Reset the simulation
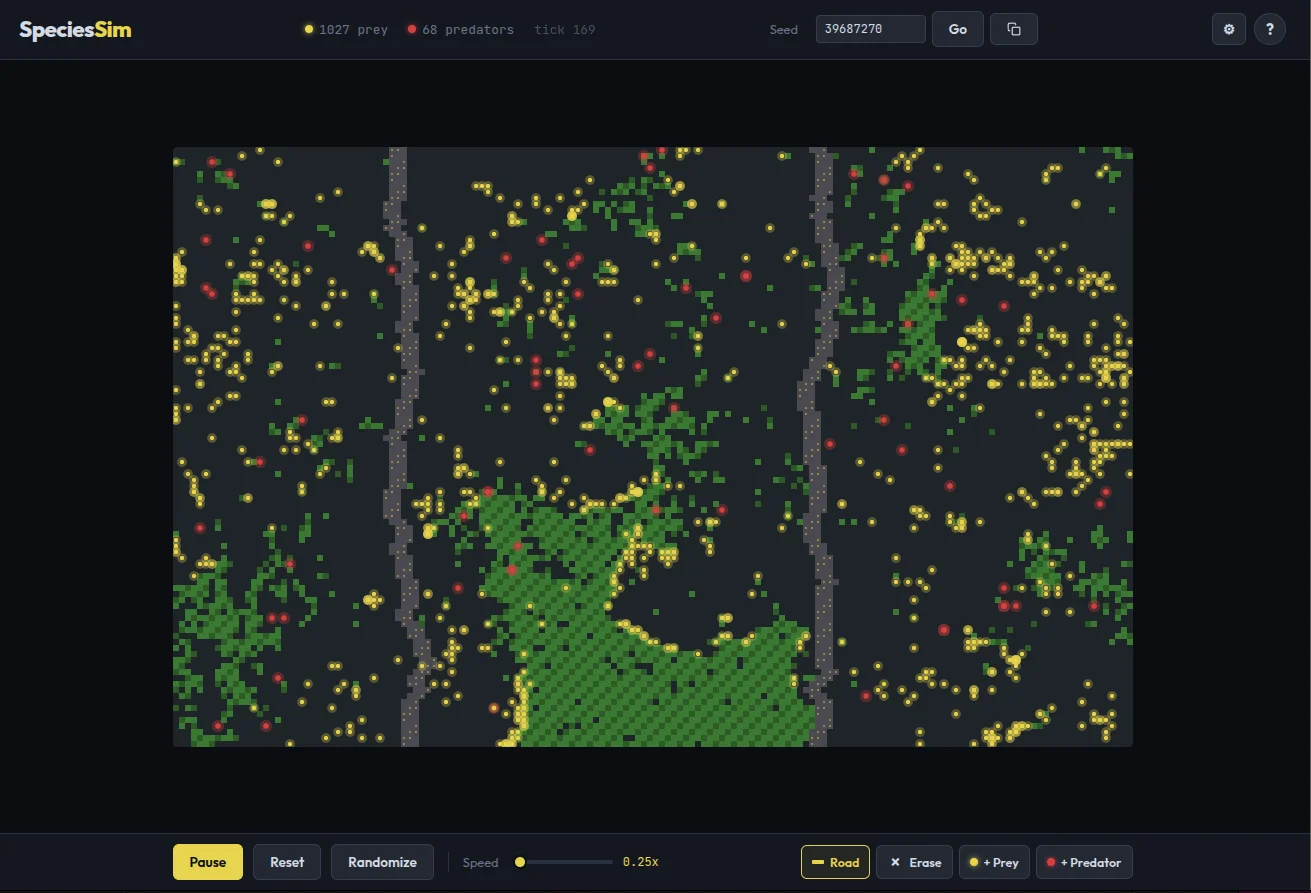This screenshot has width=1311, height=893. pos(286,861)
